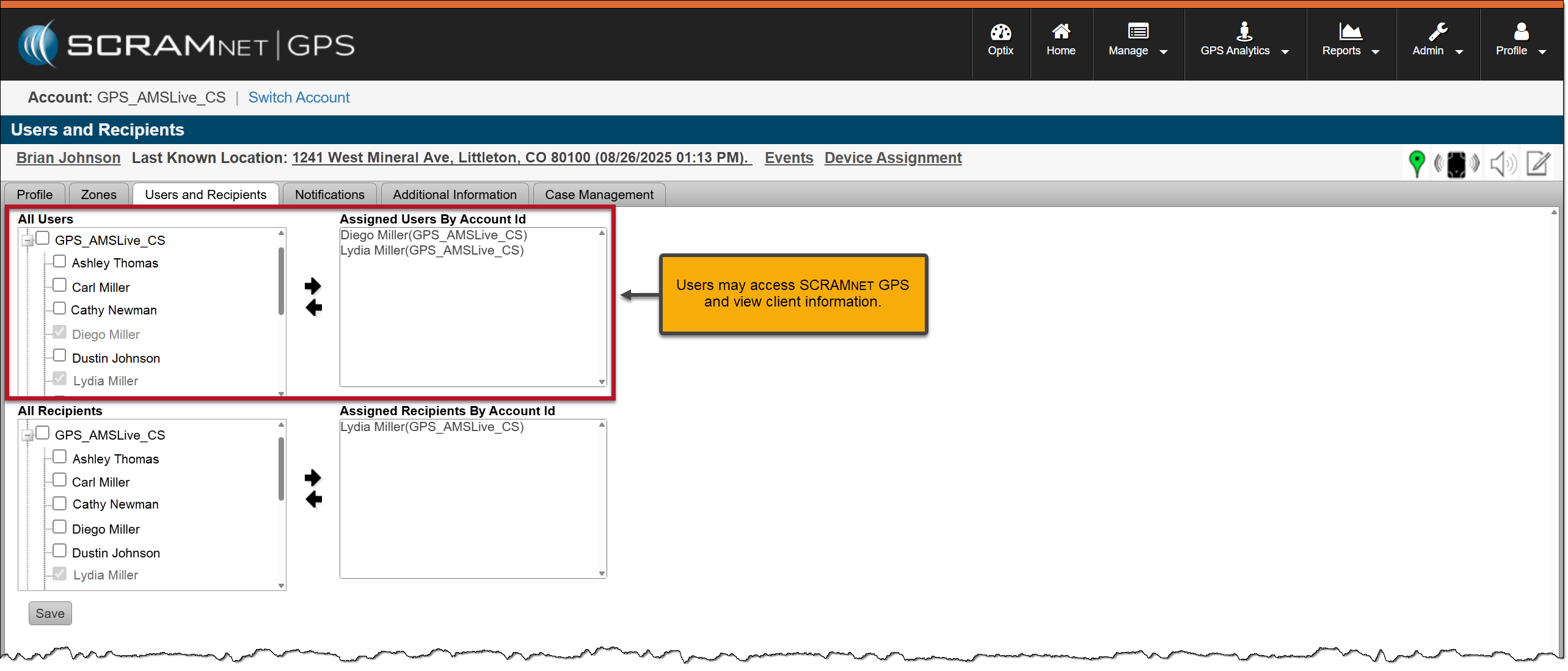
Task: Click the green map pin location icon
Action: [x=1416, y=163]
